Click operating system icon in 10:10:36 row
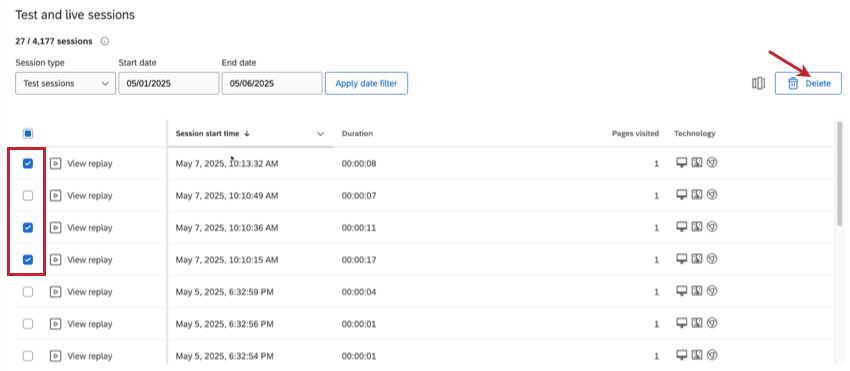 [697, 227]
